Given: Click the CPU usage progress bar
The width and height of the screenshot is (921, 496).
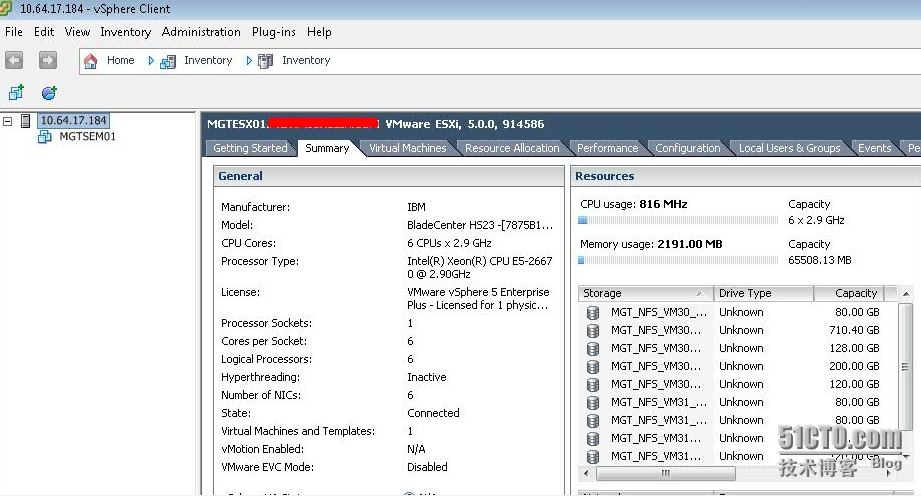Looking at the screenshot, I should click(678, 220).
